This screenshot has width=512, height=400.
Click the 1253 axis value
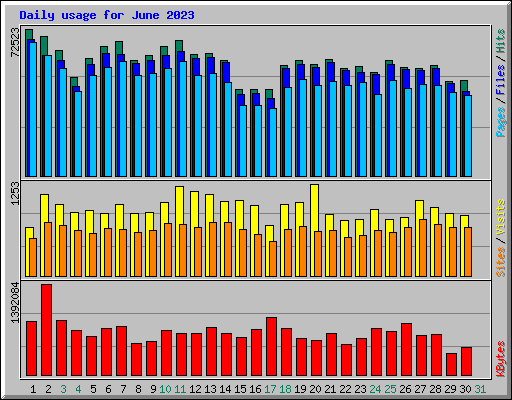tap(15, 193)
